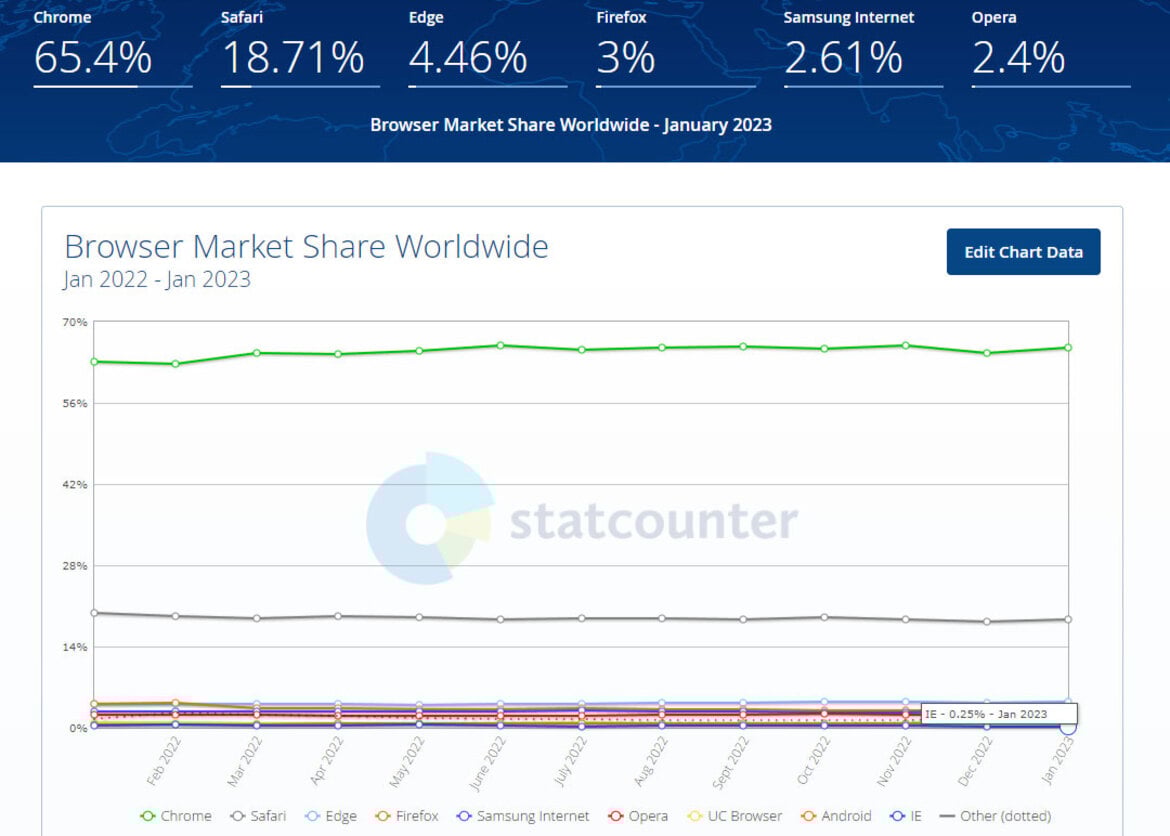This screenshot has height=836, width=1170.
Task: Toggle the Safari series in the legend
Action: 258,816
